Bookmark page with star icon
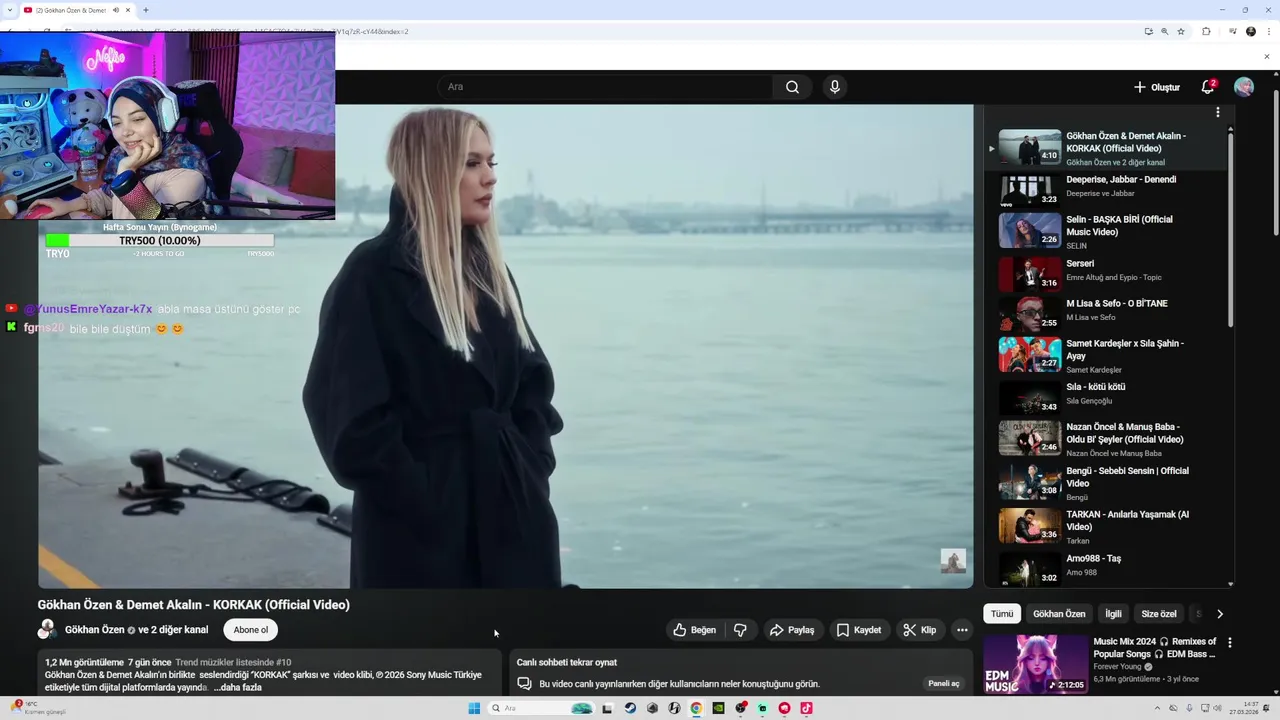This screenshot has height=720, width=1280. pyautogui.click(x=1181, y=31)
